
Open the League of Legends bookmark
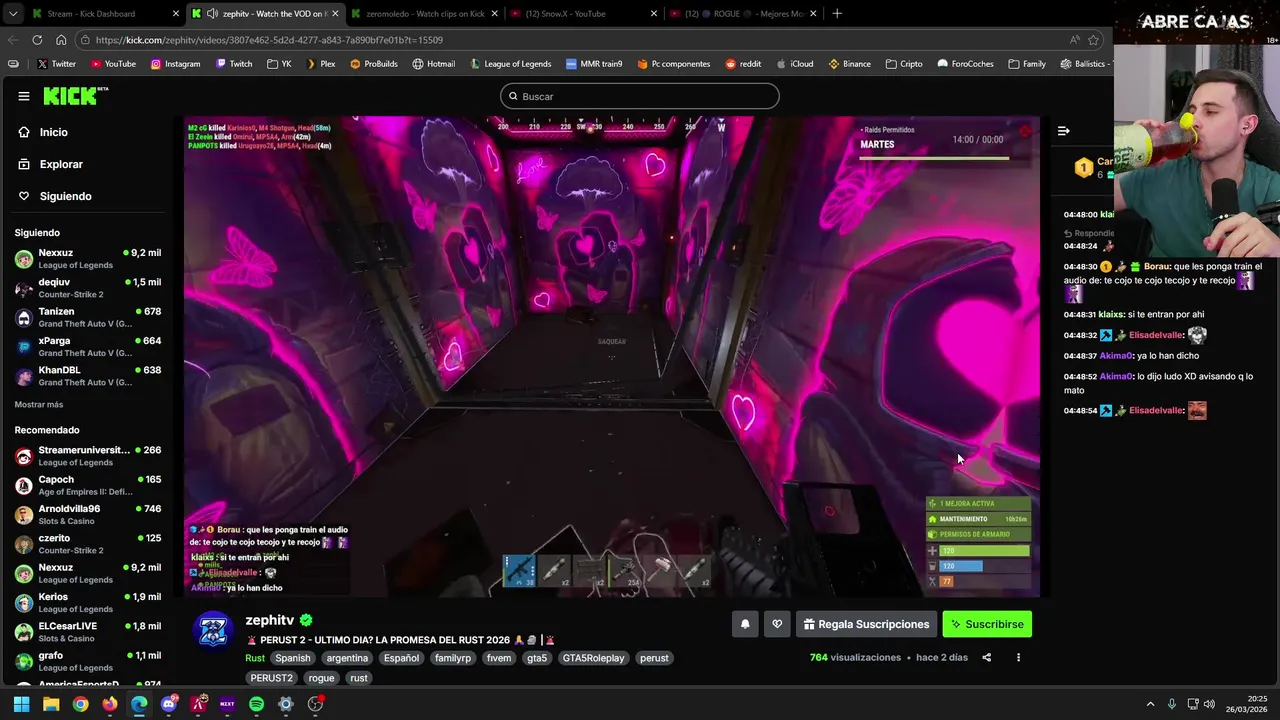(x=510, y=64)
